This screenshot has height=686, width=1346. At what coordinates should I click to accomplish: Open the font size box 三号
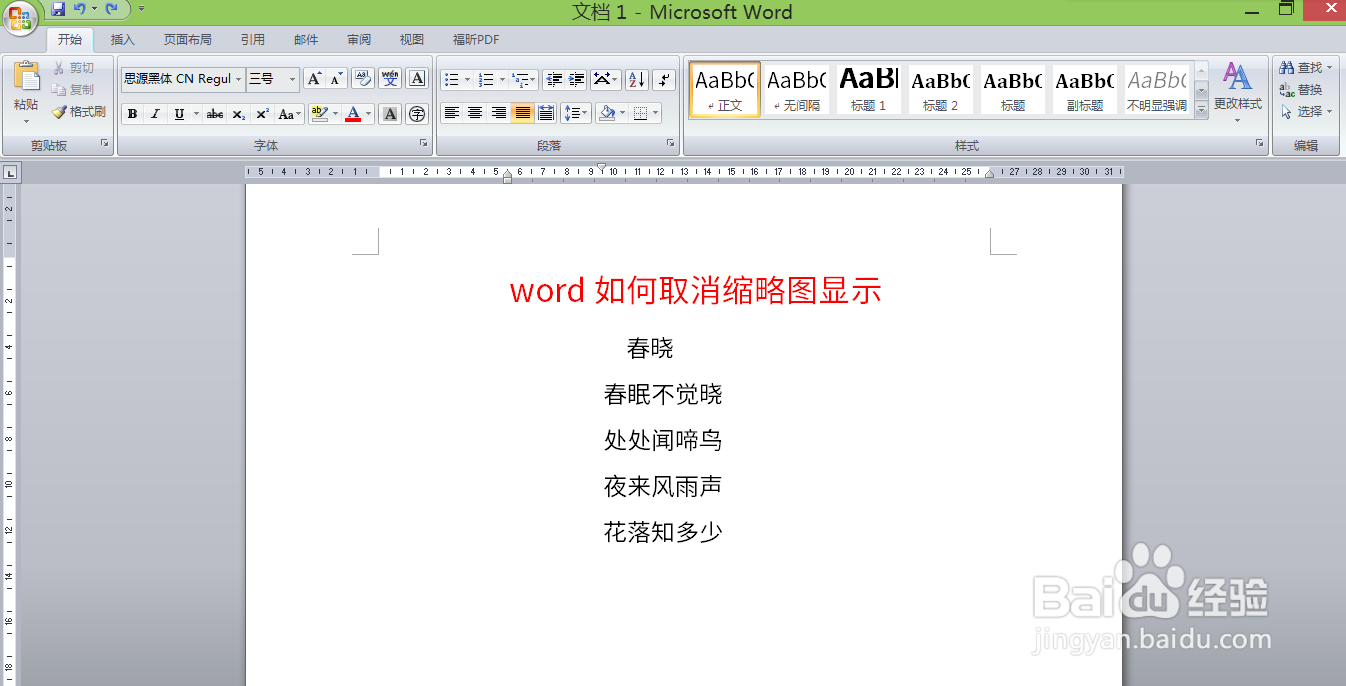click(273, 79)
